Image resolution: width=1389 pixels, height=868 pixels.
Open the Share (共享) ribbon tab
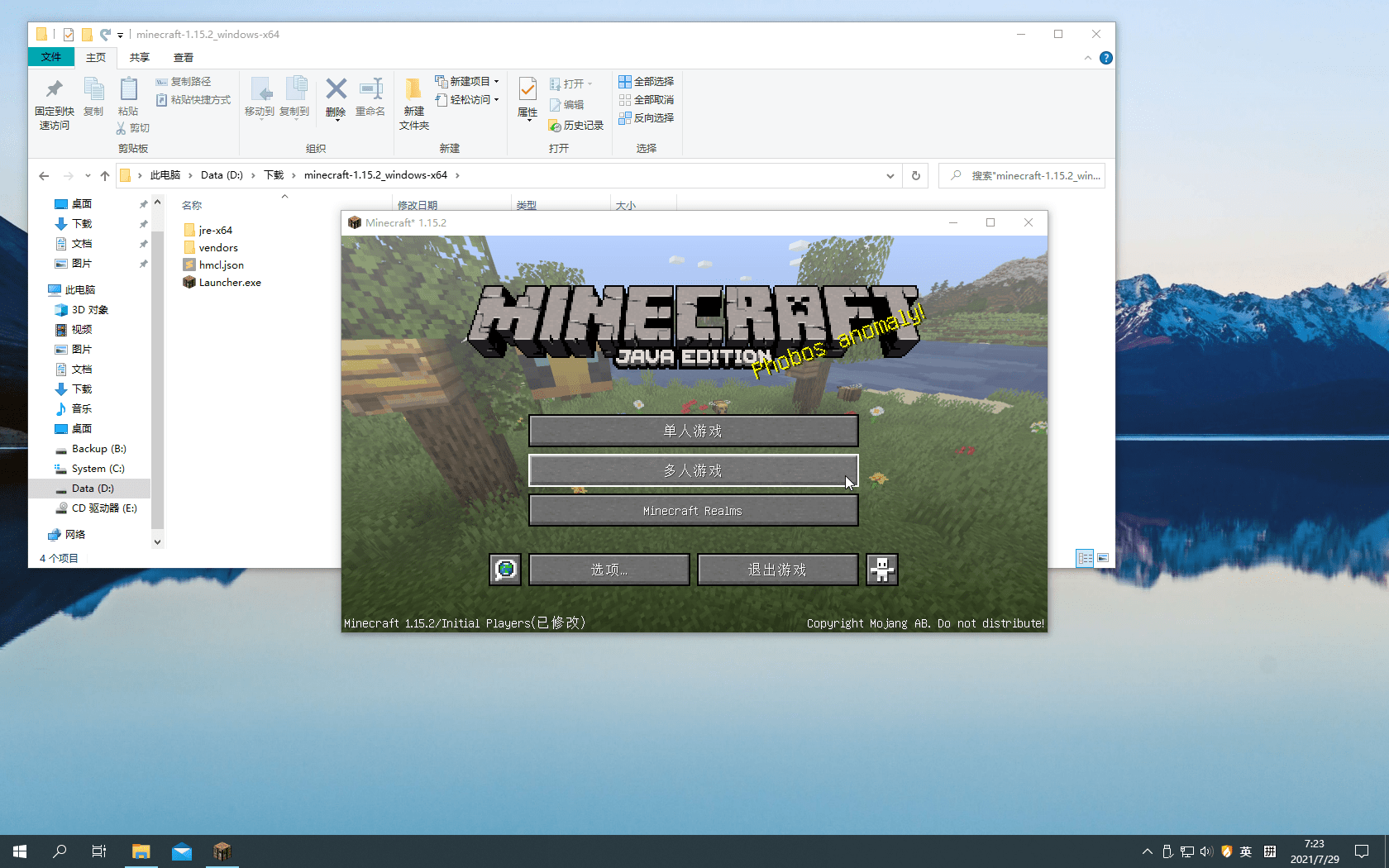pyautogui.click(x=140, y=58)
